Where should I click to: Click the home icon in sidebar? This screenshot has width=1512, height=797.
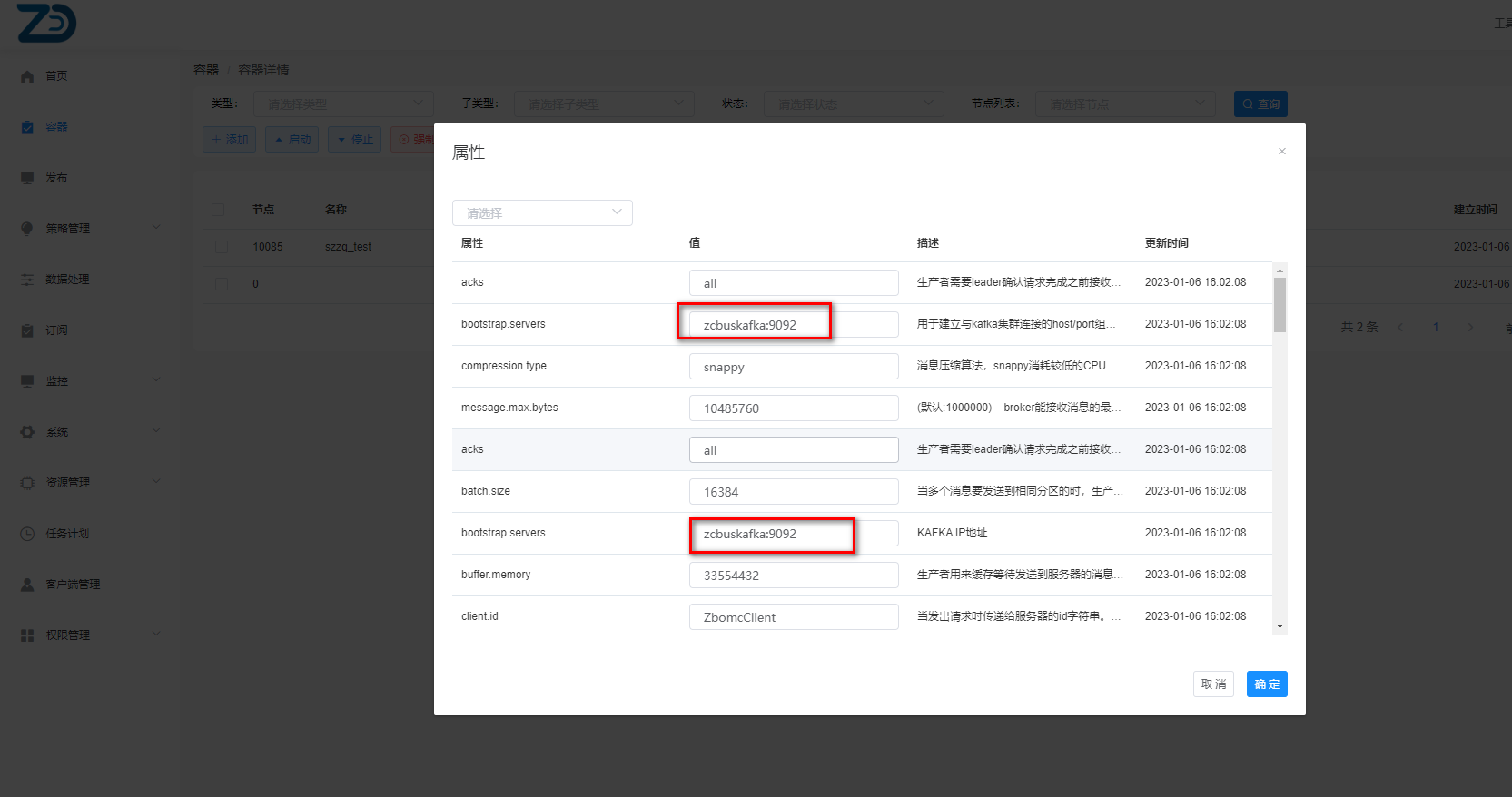pyautogui.click(x=27, y=76)
